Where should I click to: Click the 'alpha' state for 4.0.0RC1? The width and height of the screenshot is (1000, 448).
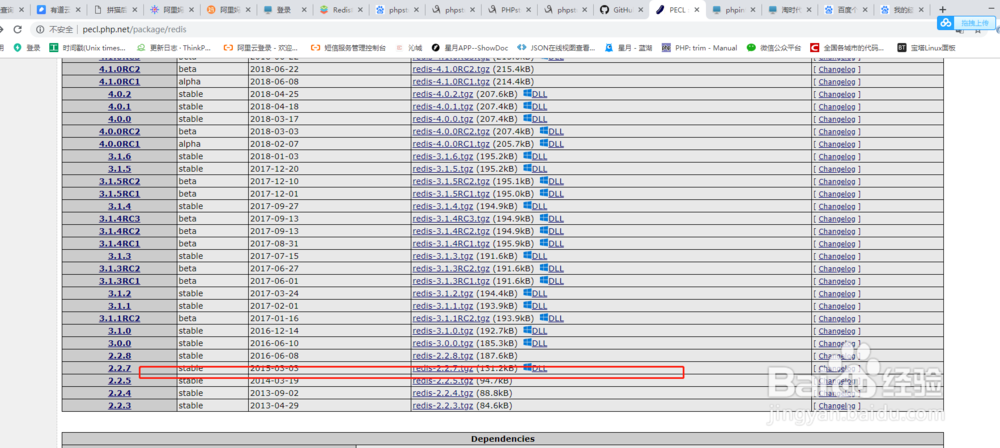click(x=189, y=144)
